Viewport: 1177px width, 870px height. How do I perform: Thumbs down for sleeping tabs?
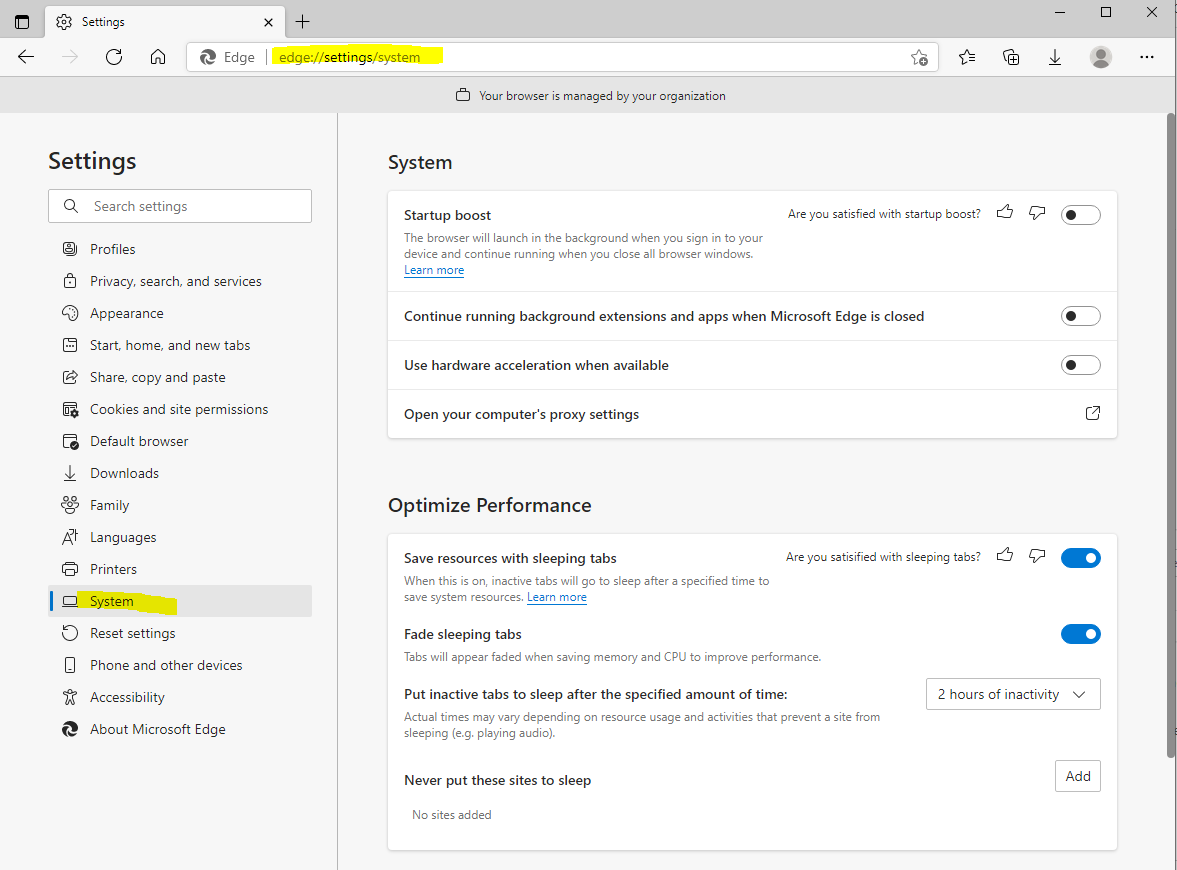pos(1037,555)
